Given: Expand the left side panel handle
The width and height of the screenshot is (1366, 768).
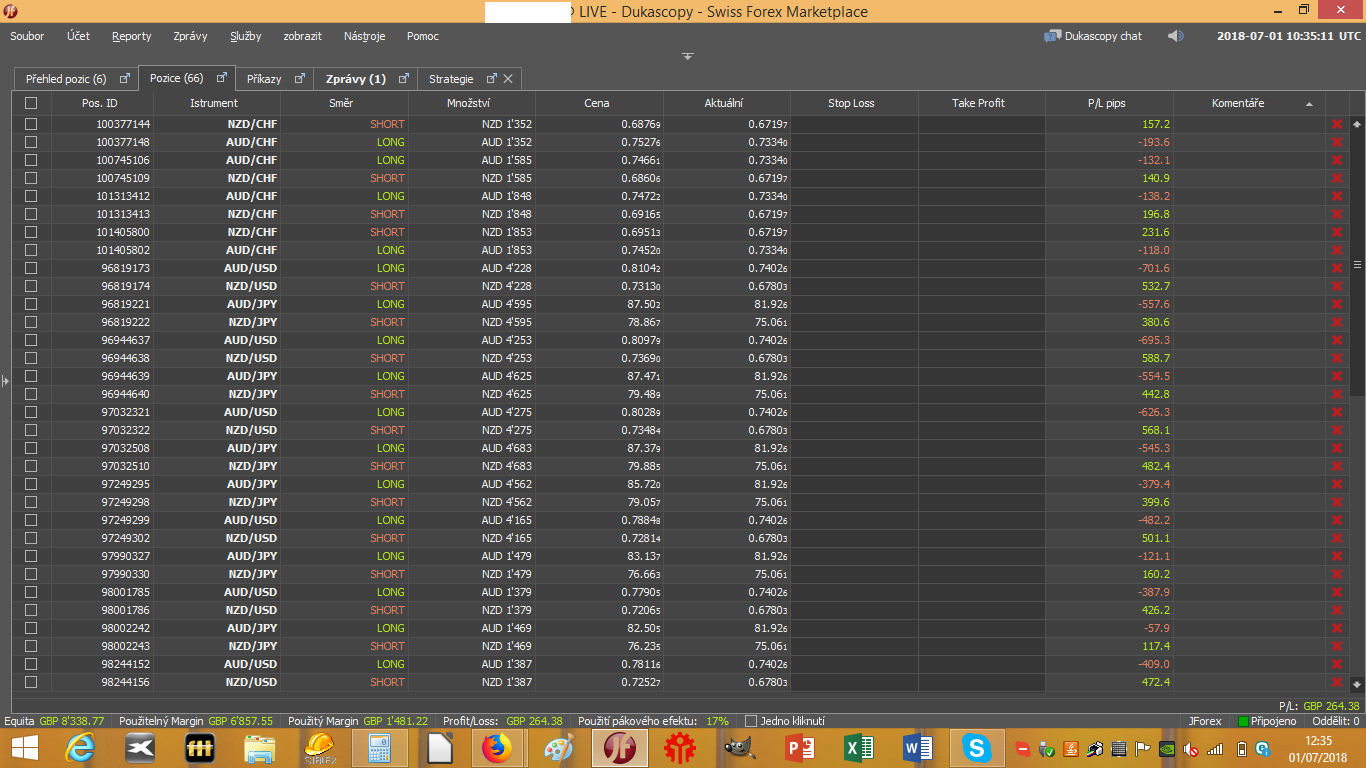Looking at the screenshot, I should pyautogui.click(x=4, y=380).
